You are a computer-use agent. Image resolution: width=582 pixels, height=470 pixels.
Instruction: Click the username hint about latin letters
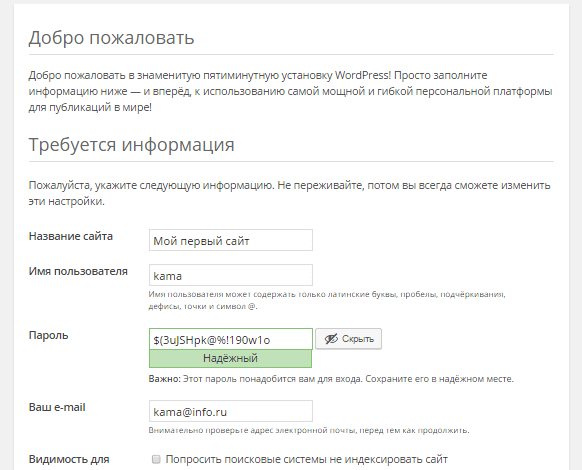coord(327,300)
